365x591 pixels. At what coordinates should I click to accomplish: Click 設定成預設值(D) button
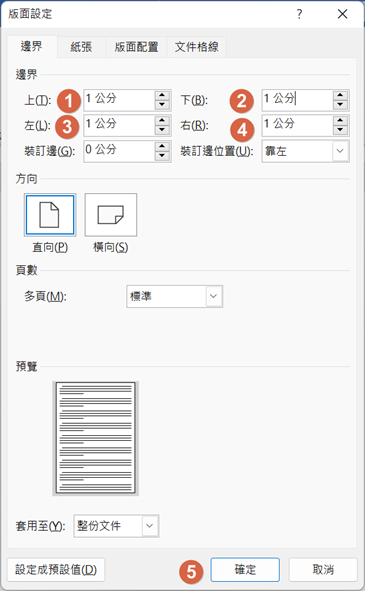56,570
